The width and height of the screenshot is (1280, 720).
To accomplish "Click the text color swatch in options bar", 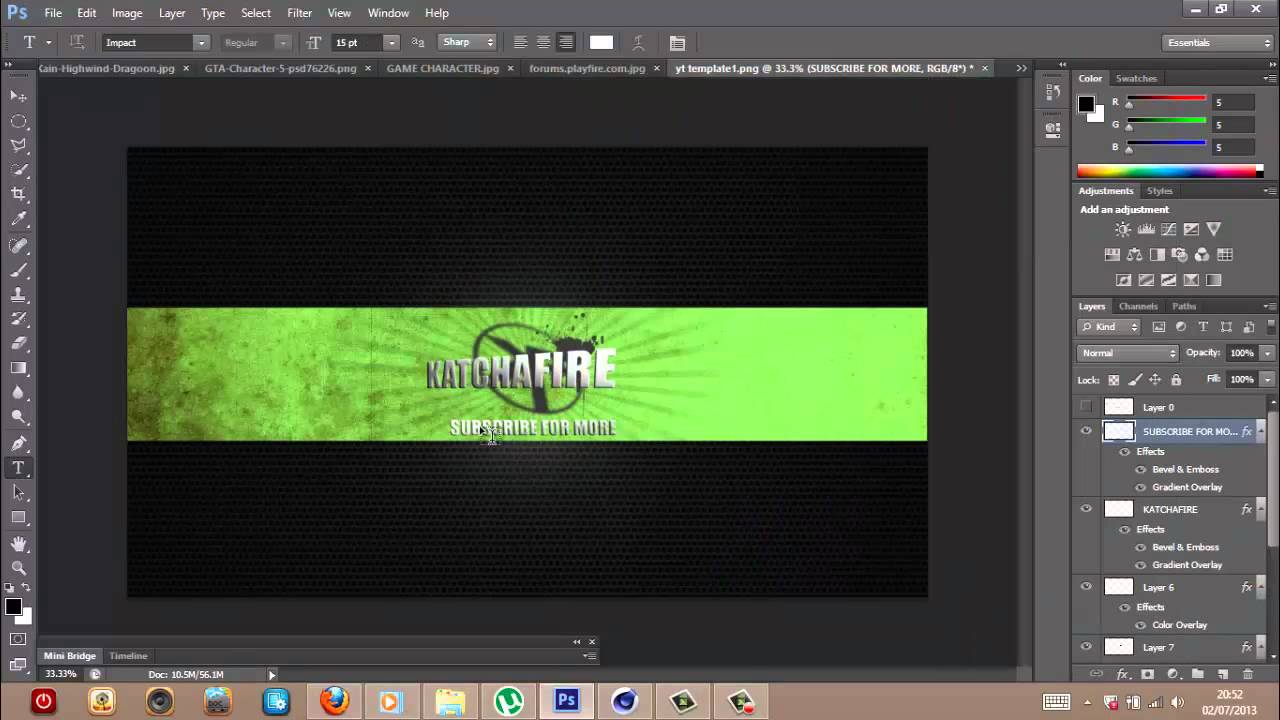I will pos(601,42).
